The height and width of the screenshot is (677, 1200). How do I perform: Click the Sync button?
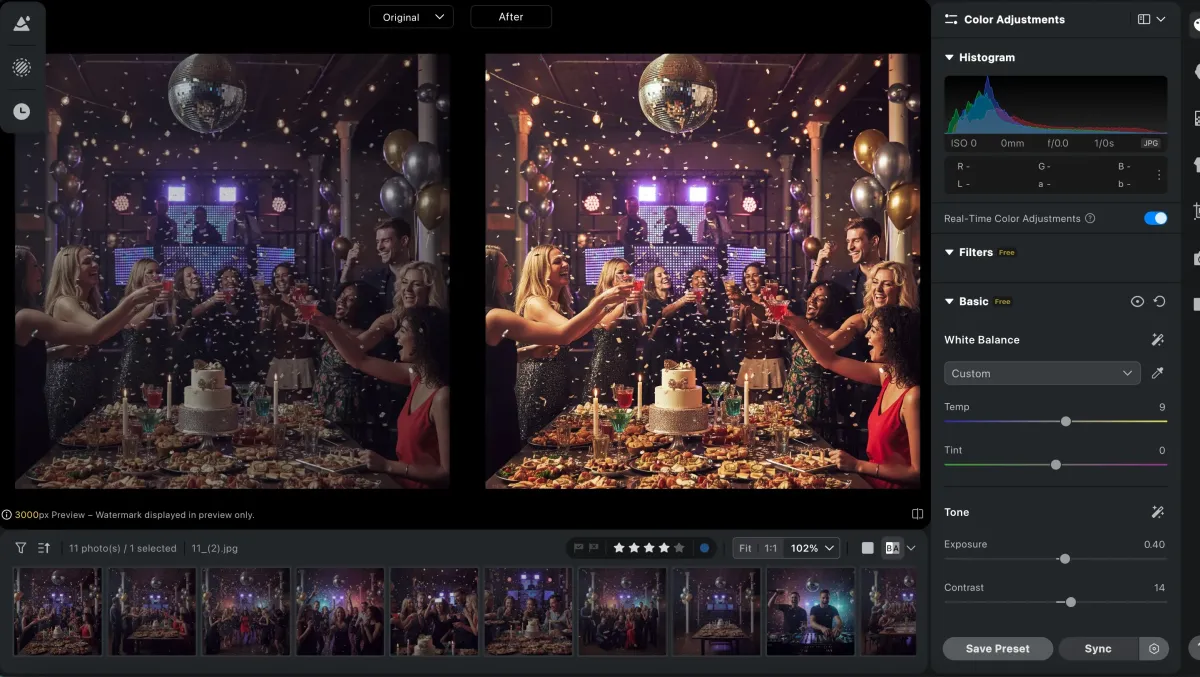coord(1098,649)
